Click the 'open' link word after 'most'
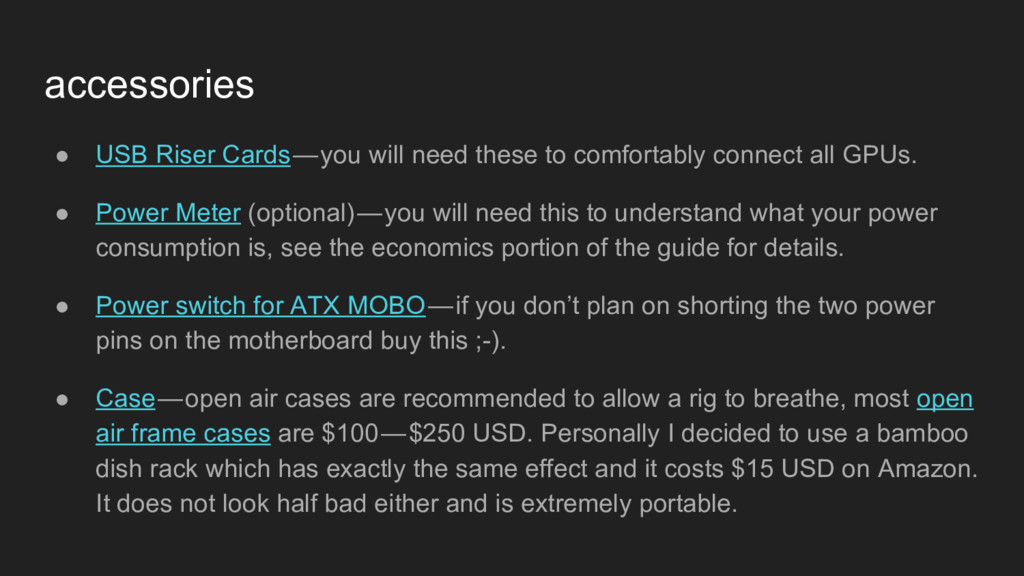 point(944,398)
